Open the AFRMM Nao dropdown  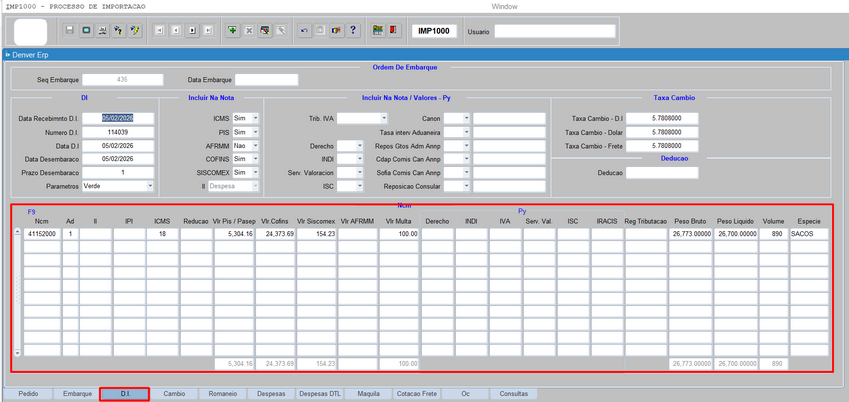[255, 145]
